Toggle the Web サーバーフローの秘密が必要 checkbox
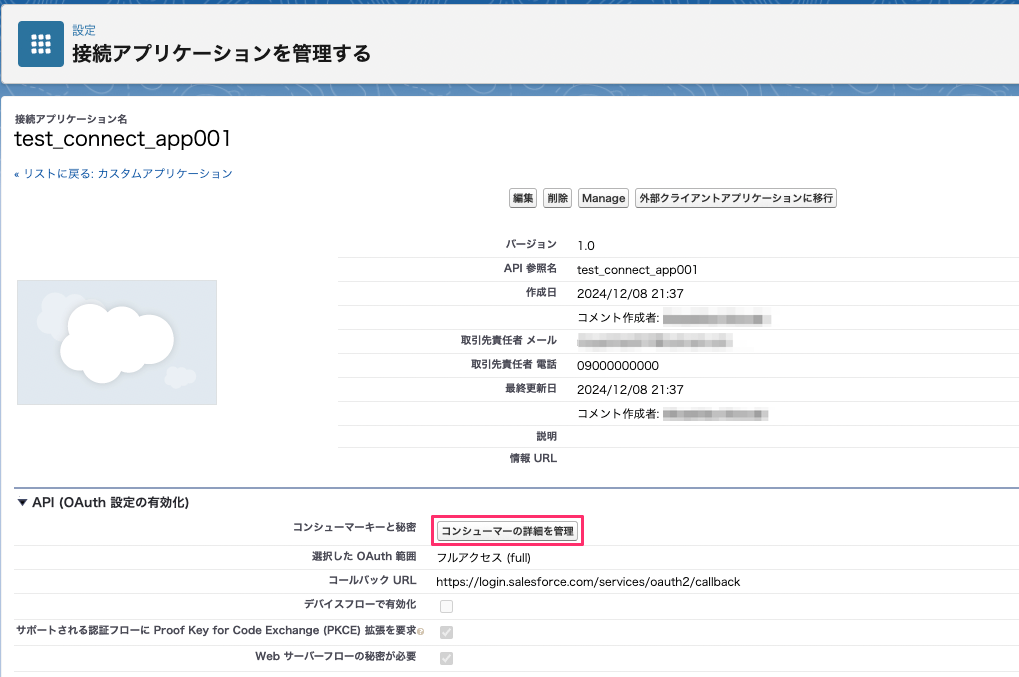This screenshot has height=677, width=1019. (x=446, y=658)
